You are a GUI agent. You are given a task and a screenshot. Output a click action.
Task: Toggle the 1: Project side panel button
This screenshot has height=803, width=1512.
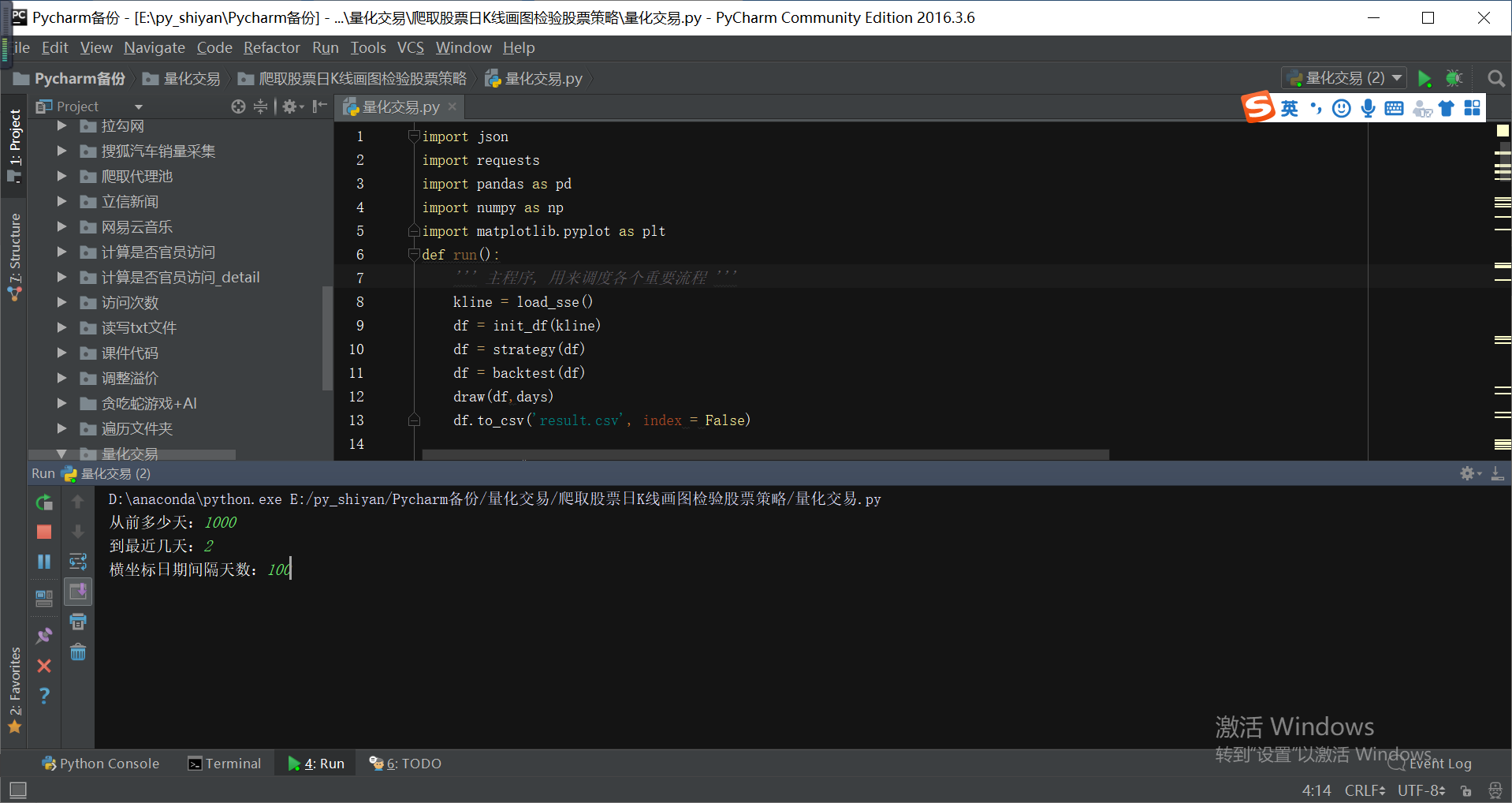pyautogui.click(x=15, y=145)
